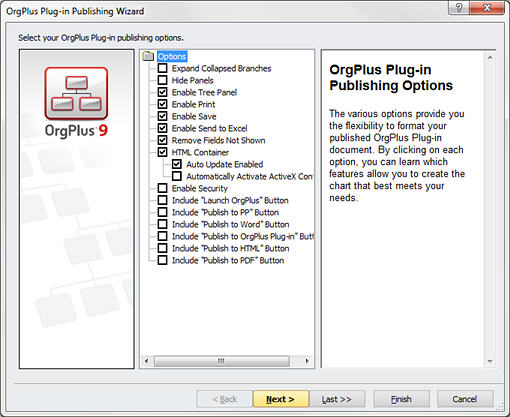This screenshot has height=417, width=510.
Task: Select the Enable Tree Panel label
Action: point(204,92)
